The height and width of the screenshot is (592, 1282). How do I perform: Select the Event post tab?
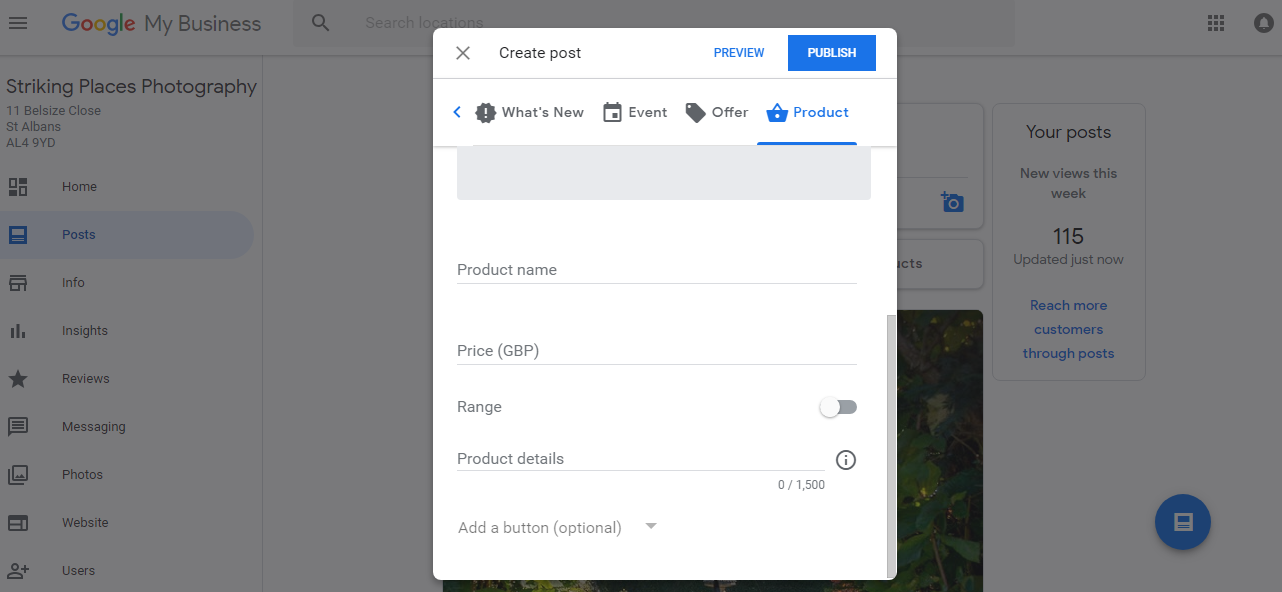pos(635,113)
